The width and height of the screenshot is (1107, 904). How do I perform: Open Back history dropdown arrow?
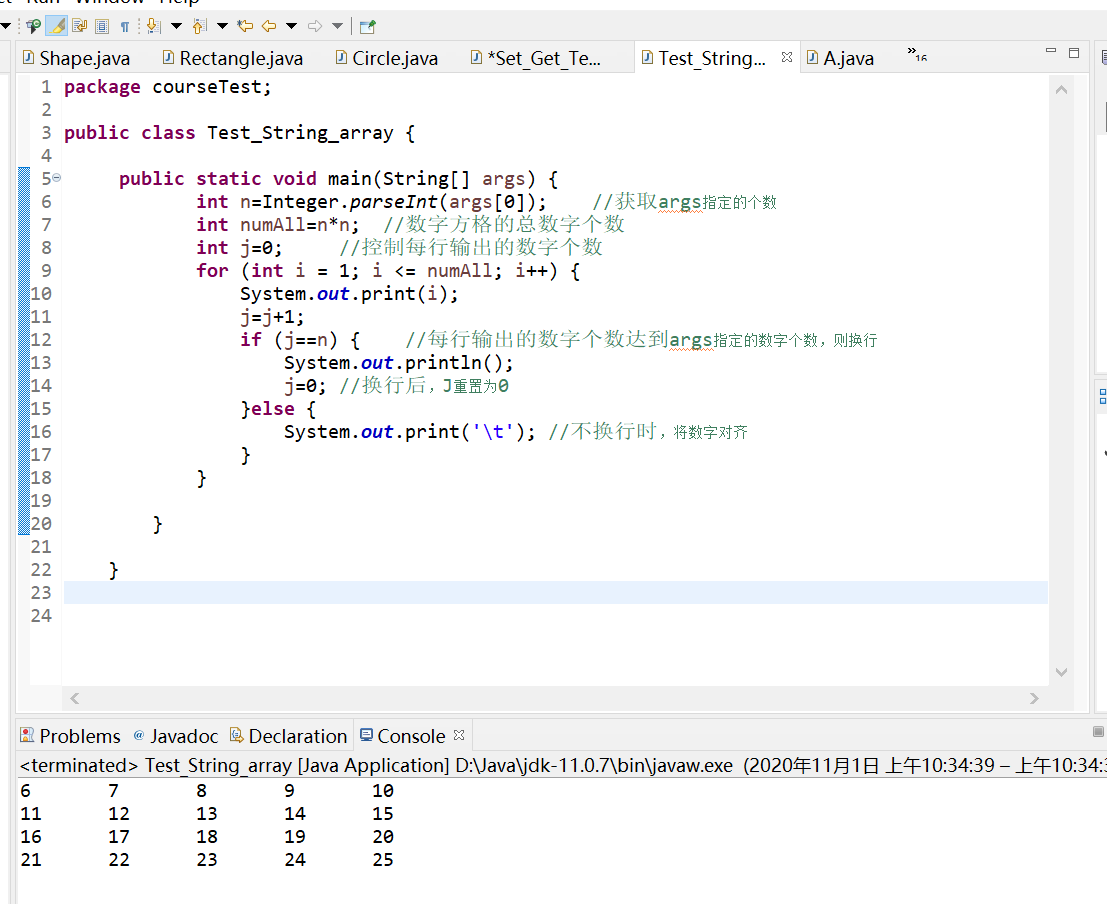click(x=292, y=27)
